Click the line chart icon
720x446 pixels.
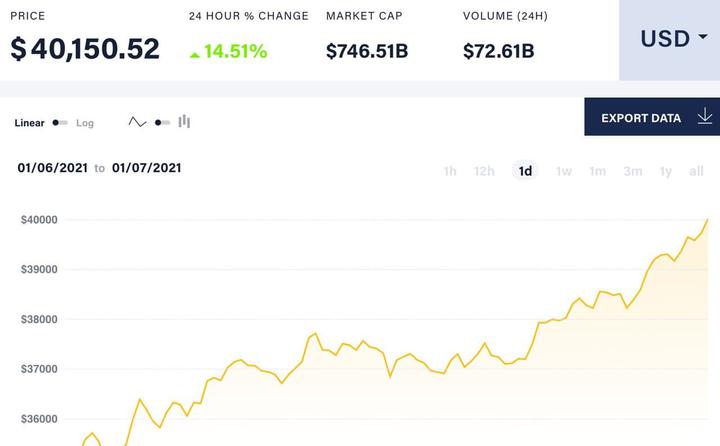coord(137,122)
